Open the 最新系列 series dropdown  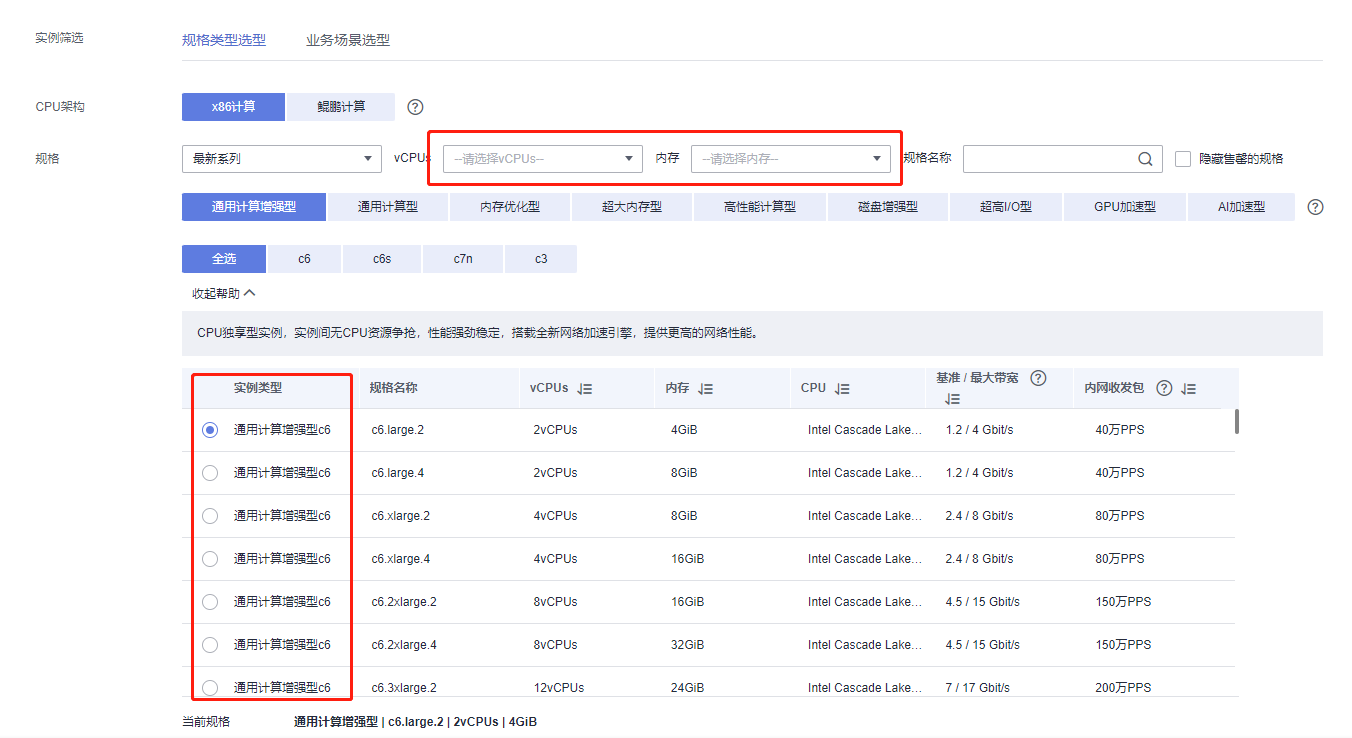[x=281, y=158]
